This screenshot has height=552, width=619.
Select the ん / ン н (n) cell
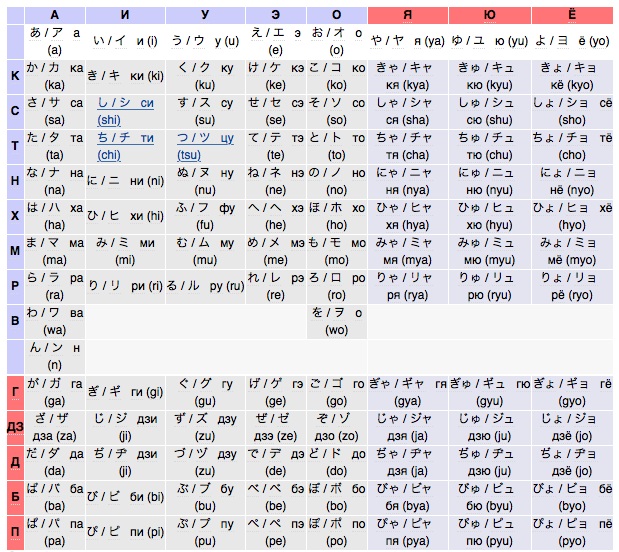coord(55,357)
